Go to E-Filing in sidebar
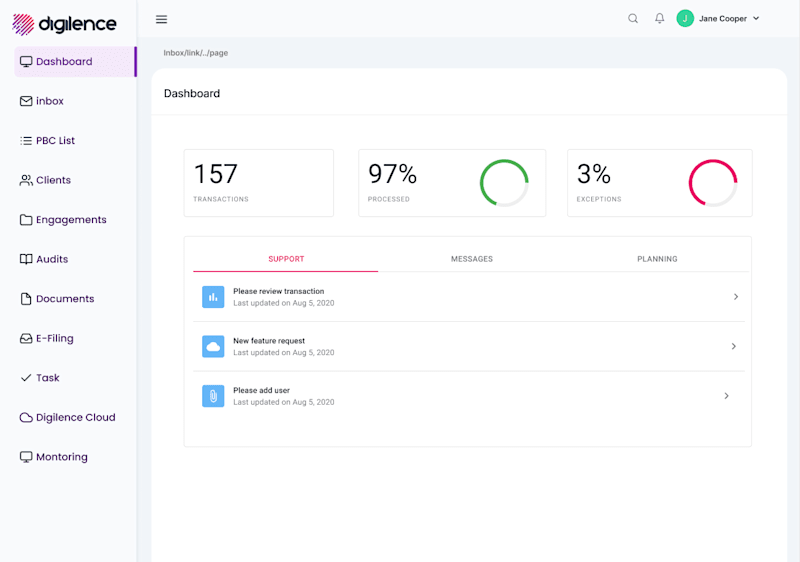The image size is (800, 562). pos(54,338)
